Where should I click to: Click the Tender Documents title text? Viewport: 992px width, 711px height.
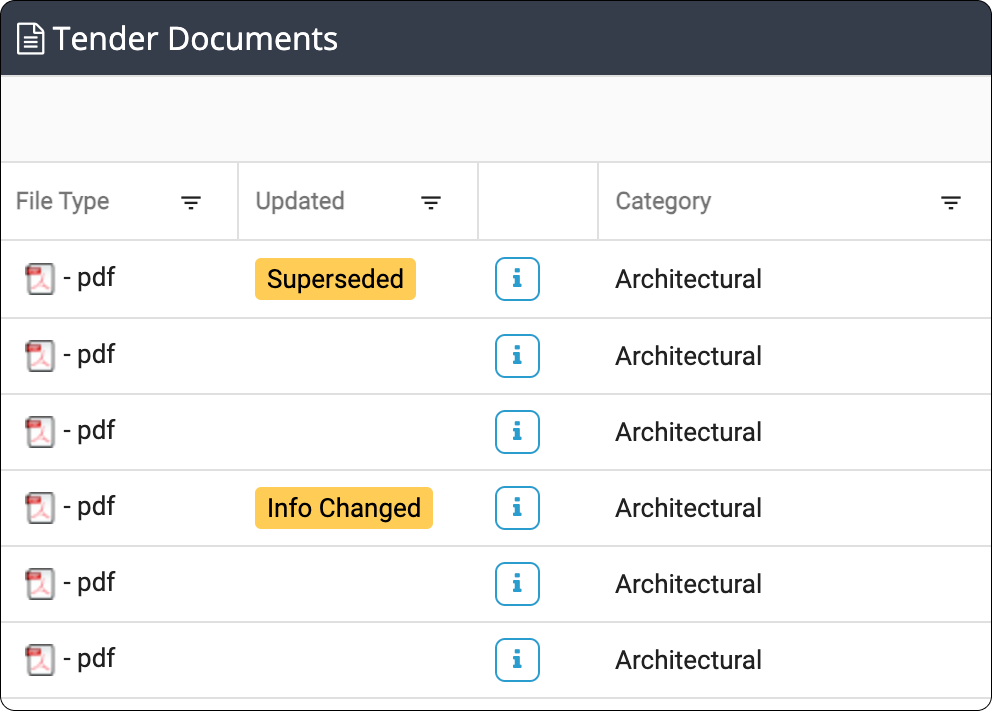tap(195, 39)
